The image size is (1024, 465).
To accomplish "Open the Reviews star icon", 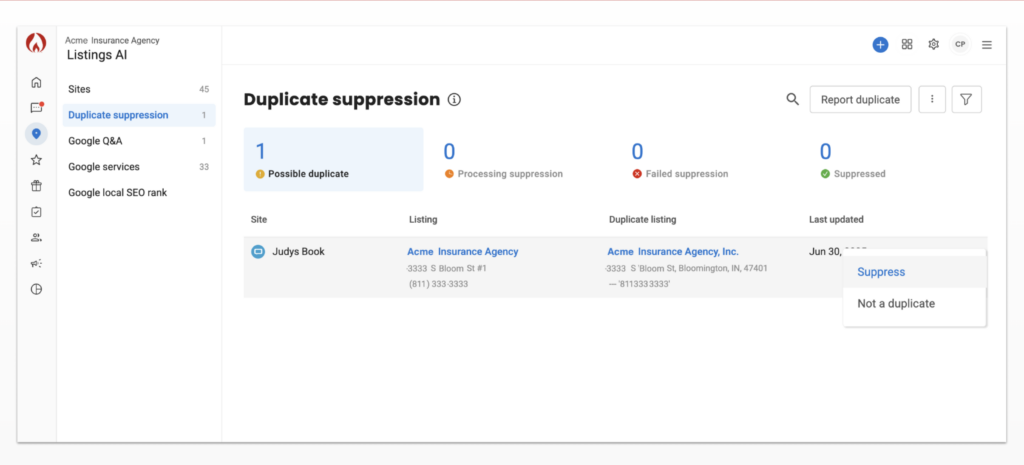I will click(37, 160).
